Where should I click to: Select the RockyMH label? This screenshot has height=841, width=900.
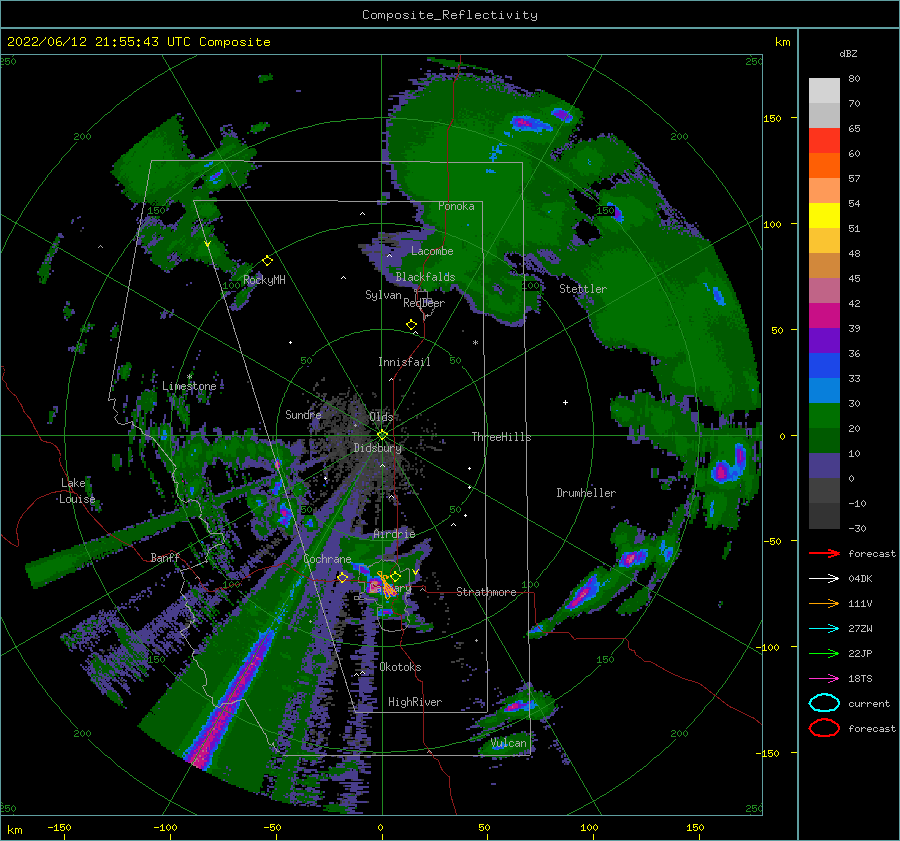click(x=264, y=280)
